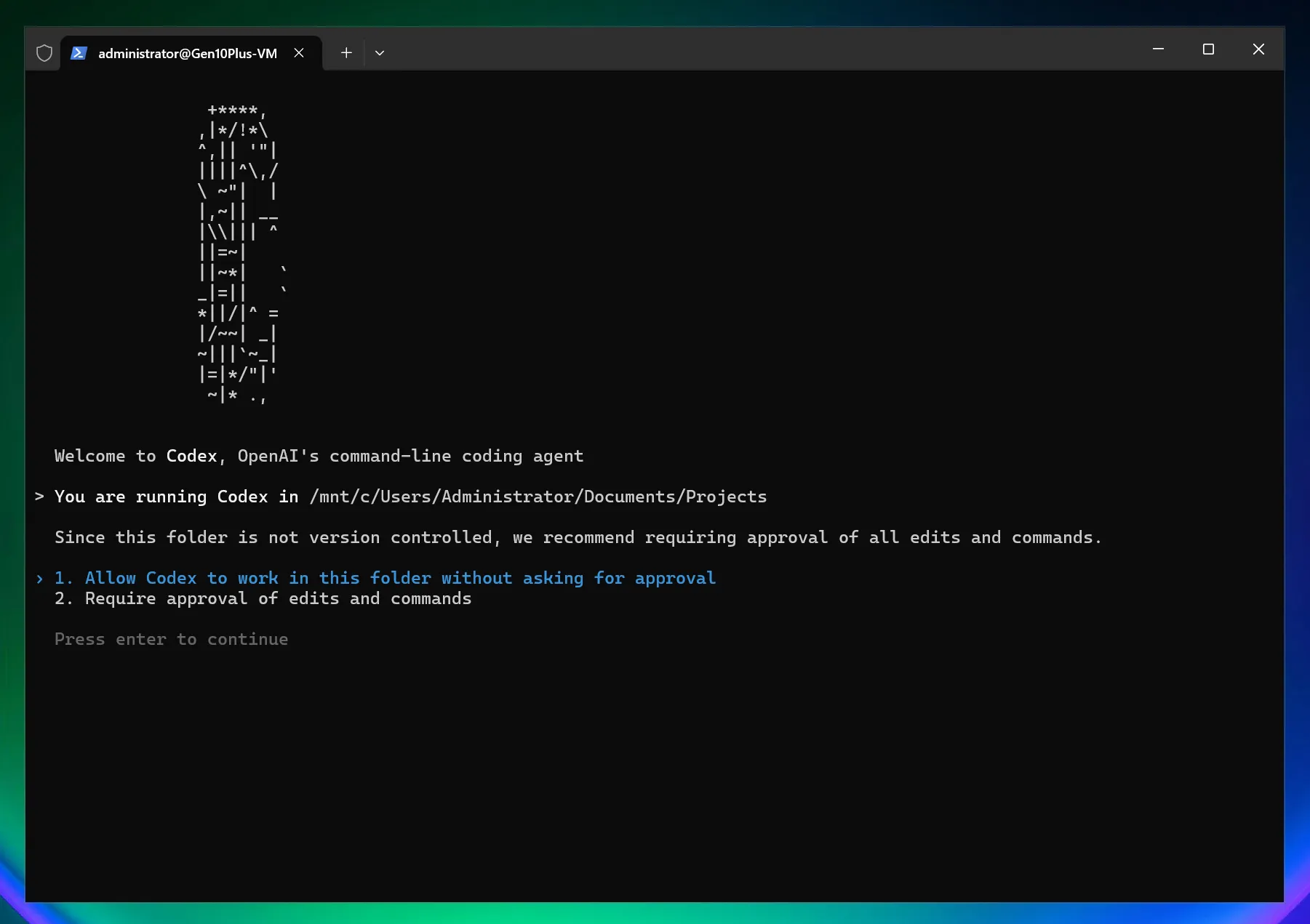Click the administrator shield icon in title bar
The height and width of the screenshot is (924, 1310).
click(x=44, y=53)
